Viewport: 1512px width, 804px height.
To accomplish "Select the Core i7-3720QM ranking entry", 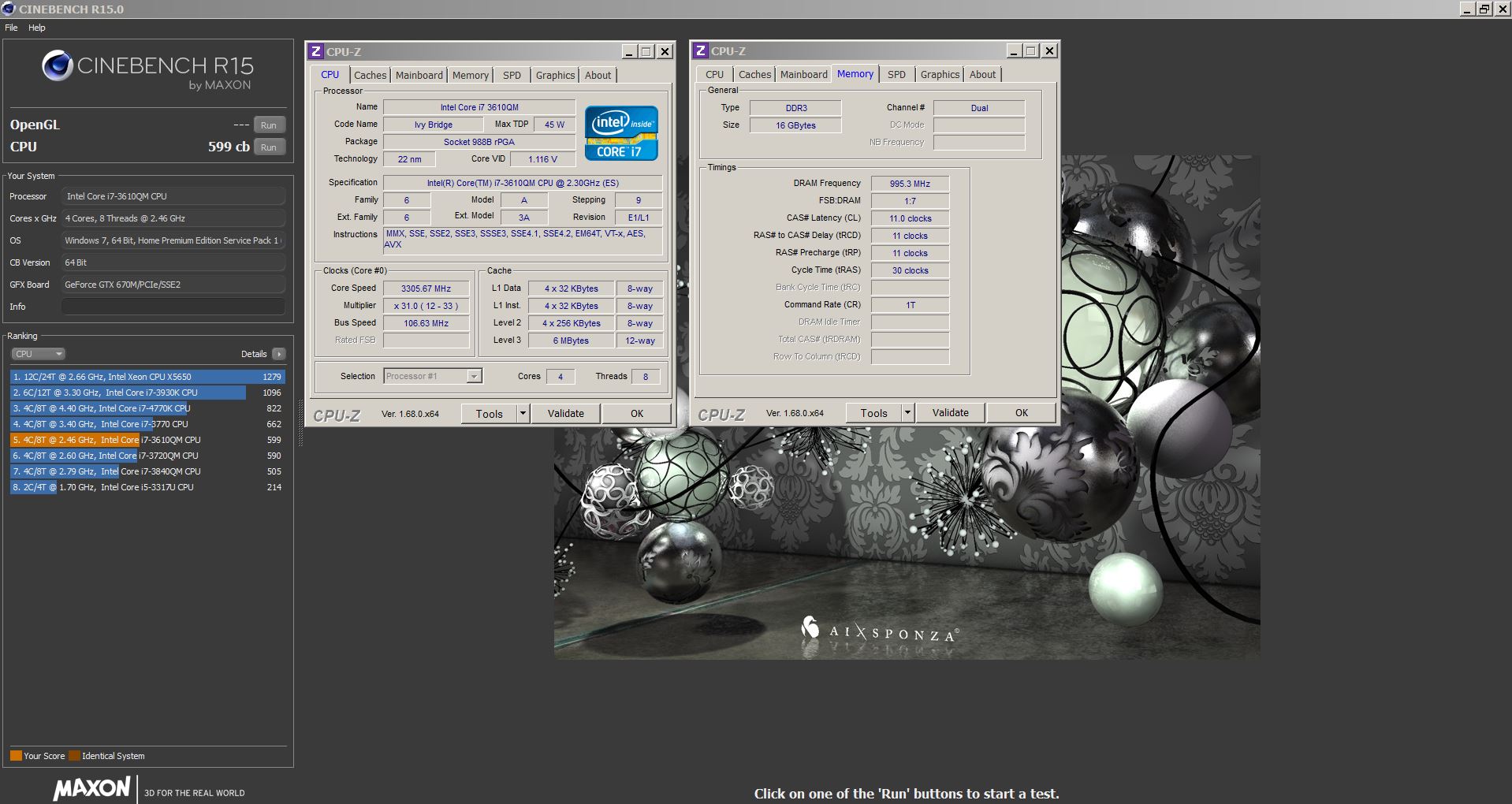I will [x=147, y=456].
